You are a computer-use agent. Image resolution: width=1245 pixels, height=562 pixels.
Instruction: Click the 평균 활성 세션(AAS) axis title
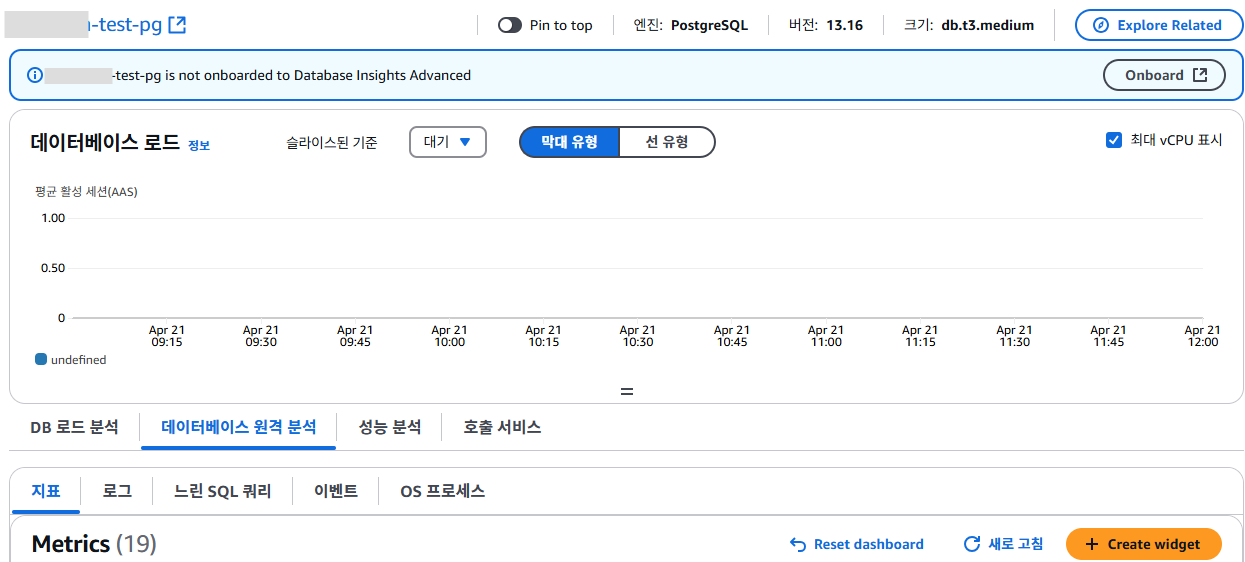[86, 192]
